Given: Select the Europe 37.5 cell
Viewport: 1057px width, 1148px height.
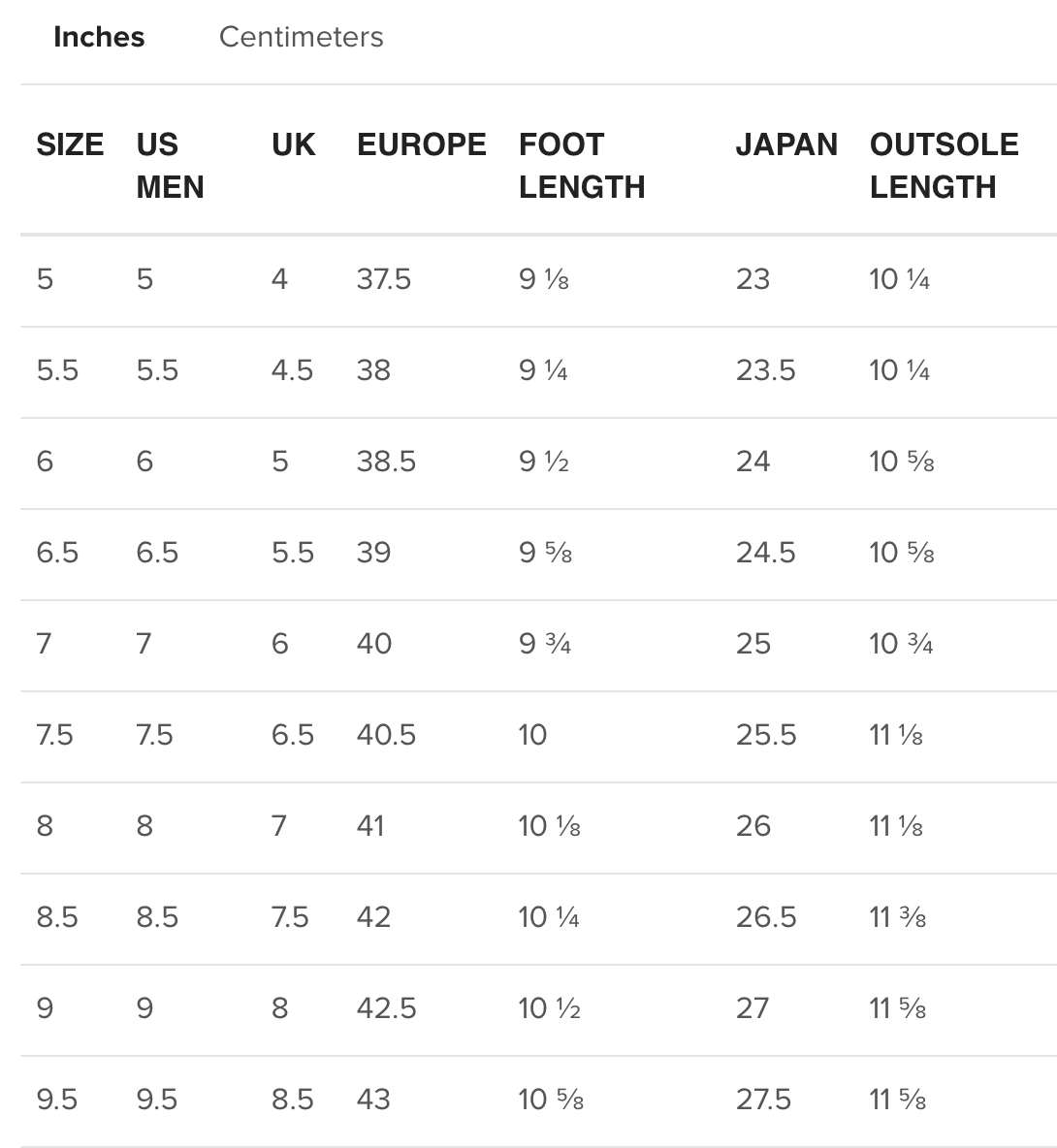Looking at the screenshot, I should [384, 279].
